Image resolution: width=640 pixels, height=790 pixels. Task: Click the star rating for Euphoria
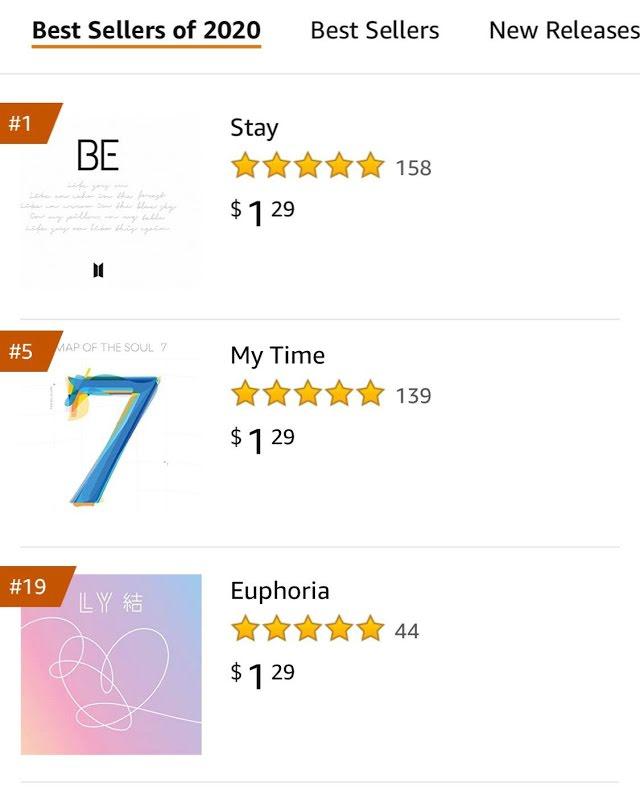[x=307, y=629]
